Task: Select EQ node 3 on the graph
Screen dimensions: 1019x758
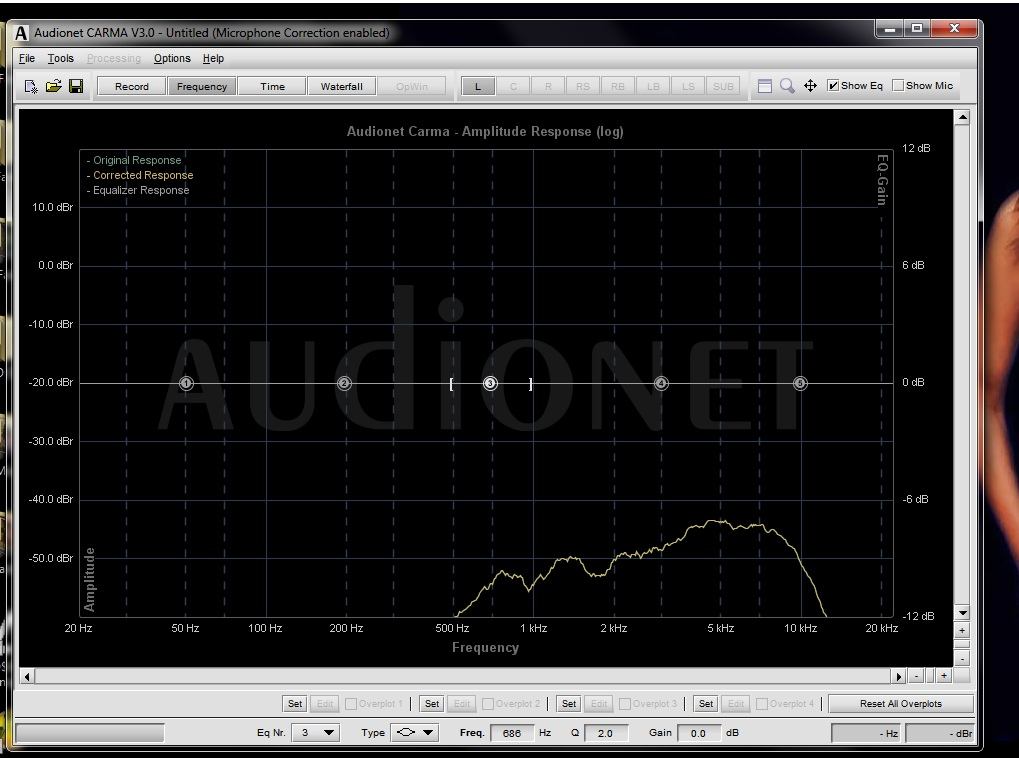Action: [x=490, y=384]
